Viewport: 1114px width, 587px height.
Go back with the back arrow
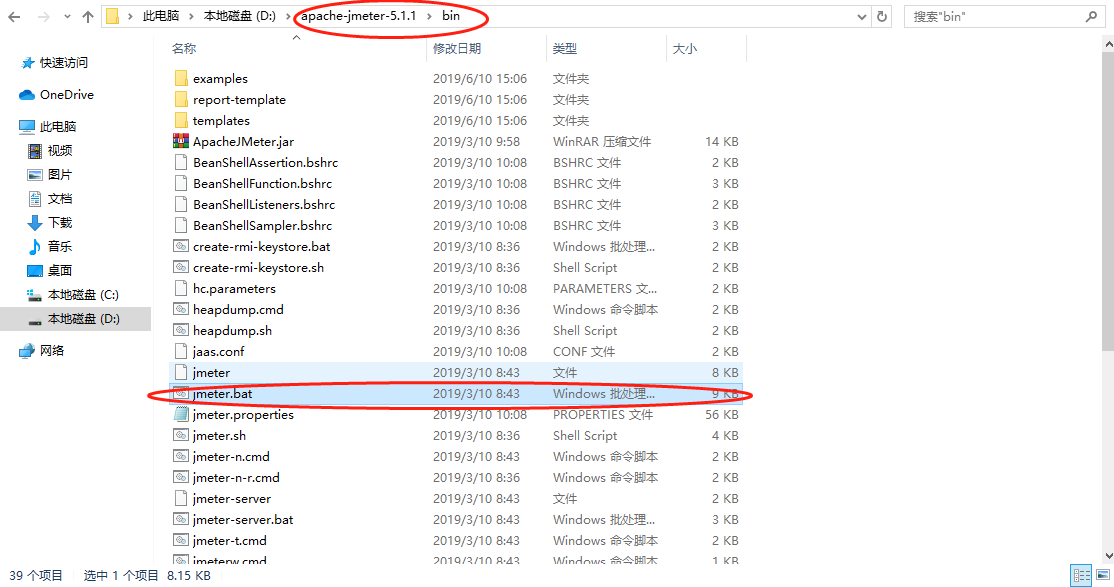tap(14, 16)
